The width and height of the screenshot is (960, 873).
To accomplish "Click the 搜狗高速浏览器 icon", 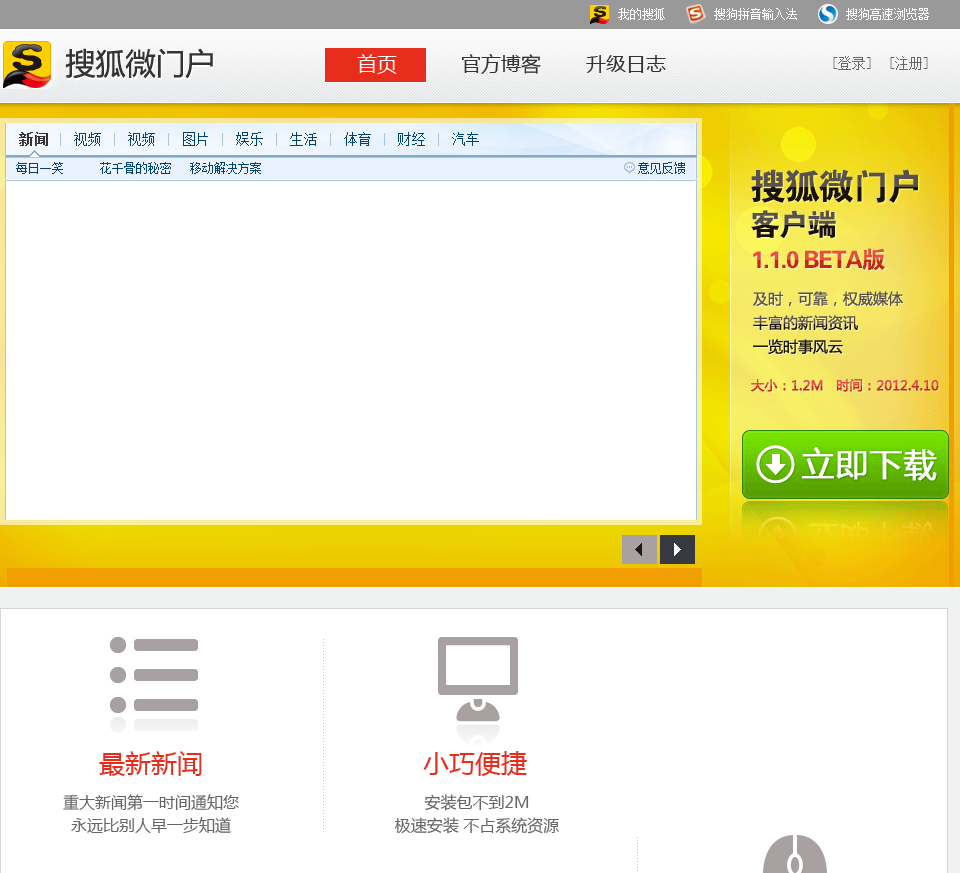I will 828,13.
